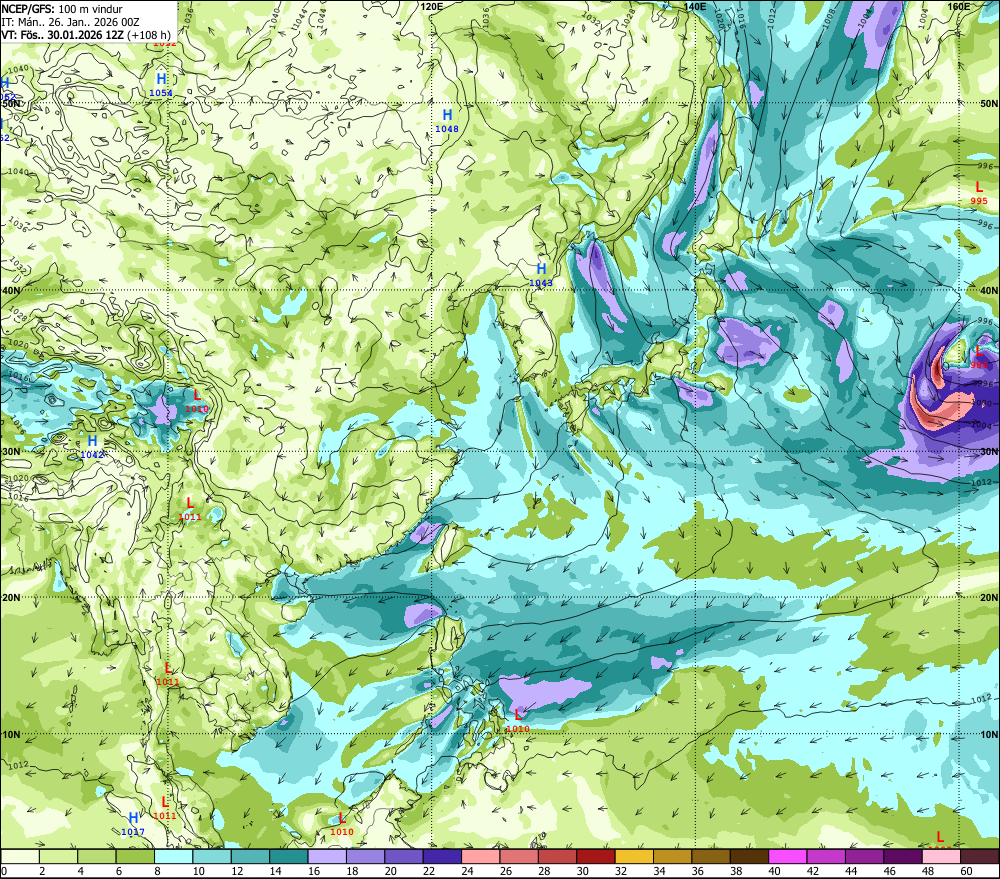Image resolution: width=1000 pixels, height=879 pixels.
Task: Select the H 1042 high pressure marker
Action: (x=92, y=447)
